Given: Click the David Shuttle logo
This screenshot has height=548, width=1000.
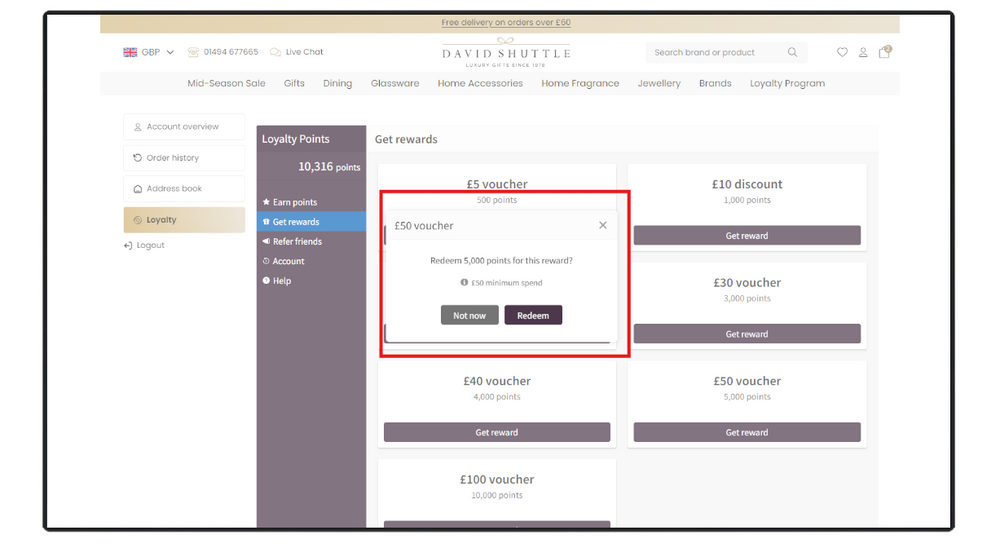Looking at the screenshot, I should click(x=506, y=53).
